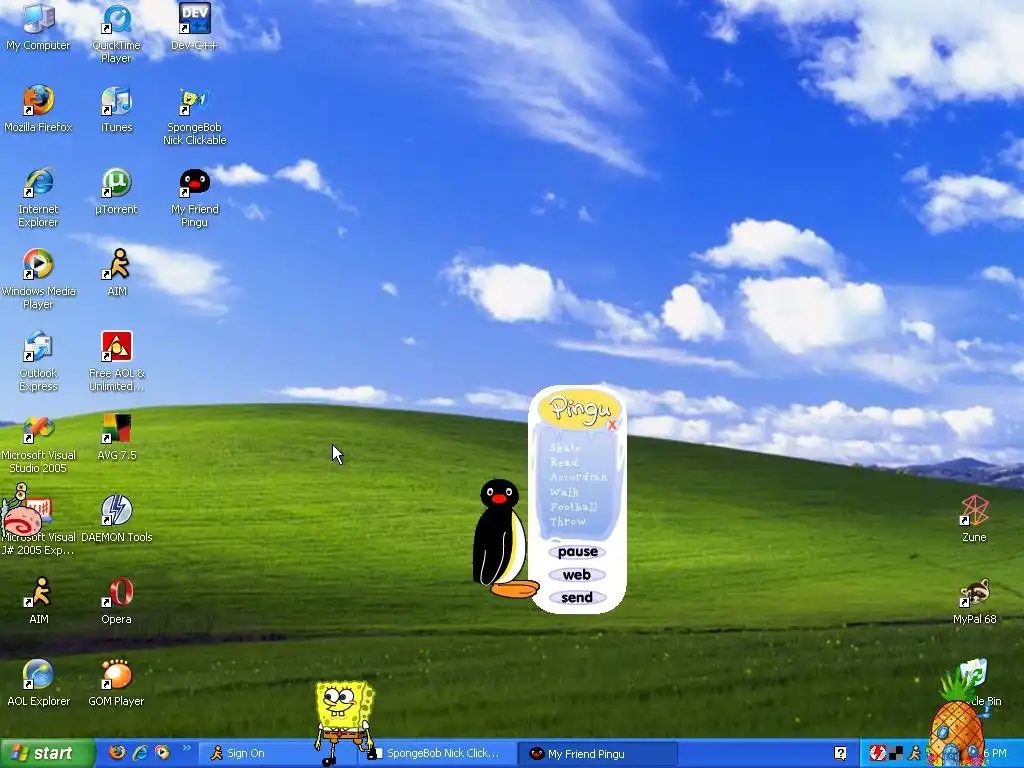The image size is (1024, 768).
Task: Switch to My Friend Pingu taskbar button
Action: [x=598, y=753]
